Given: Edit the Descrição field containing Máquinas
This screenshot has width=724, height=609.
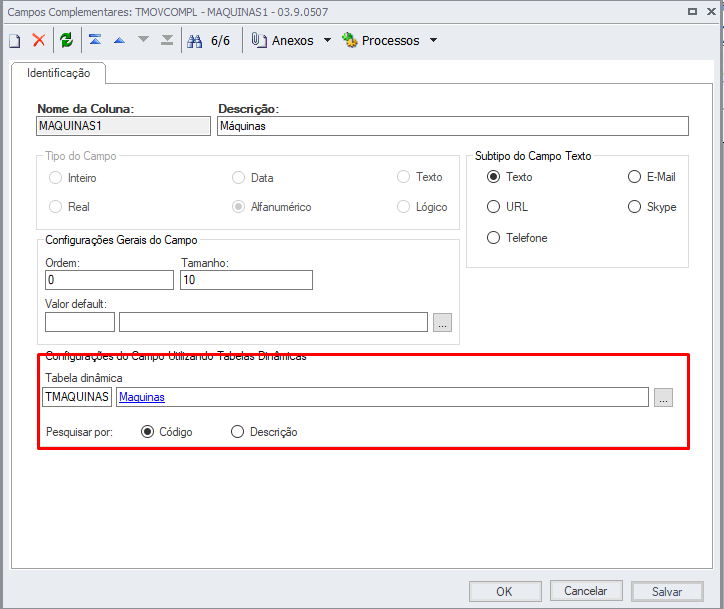Looking at the screenshot, I should coord(453,126).
